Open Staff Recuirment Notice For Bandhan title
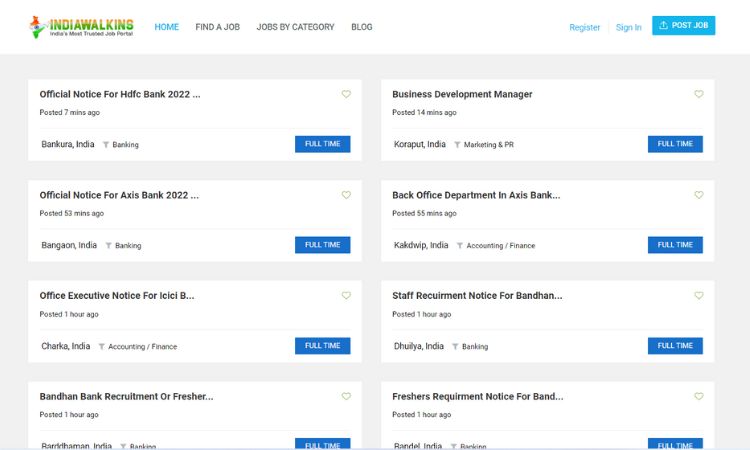The height and width of the screenshot is (450, 750). [477, 296]
